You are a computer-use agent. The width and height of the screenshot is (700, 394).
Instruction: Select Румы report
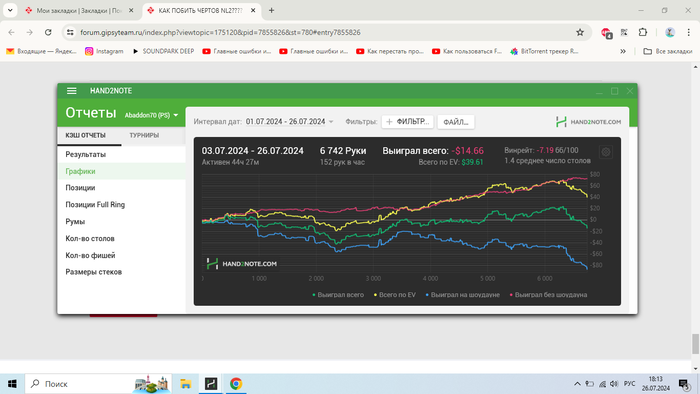pyautogui.click(x=121, y=222)
